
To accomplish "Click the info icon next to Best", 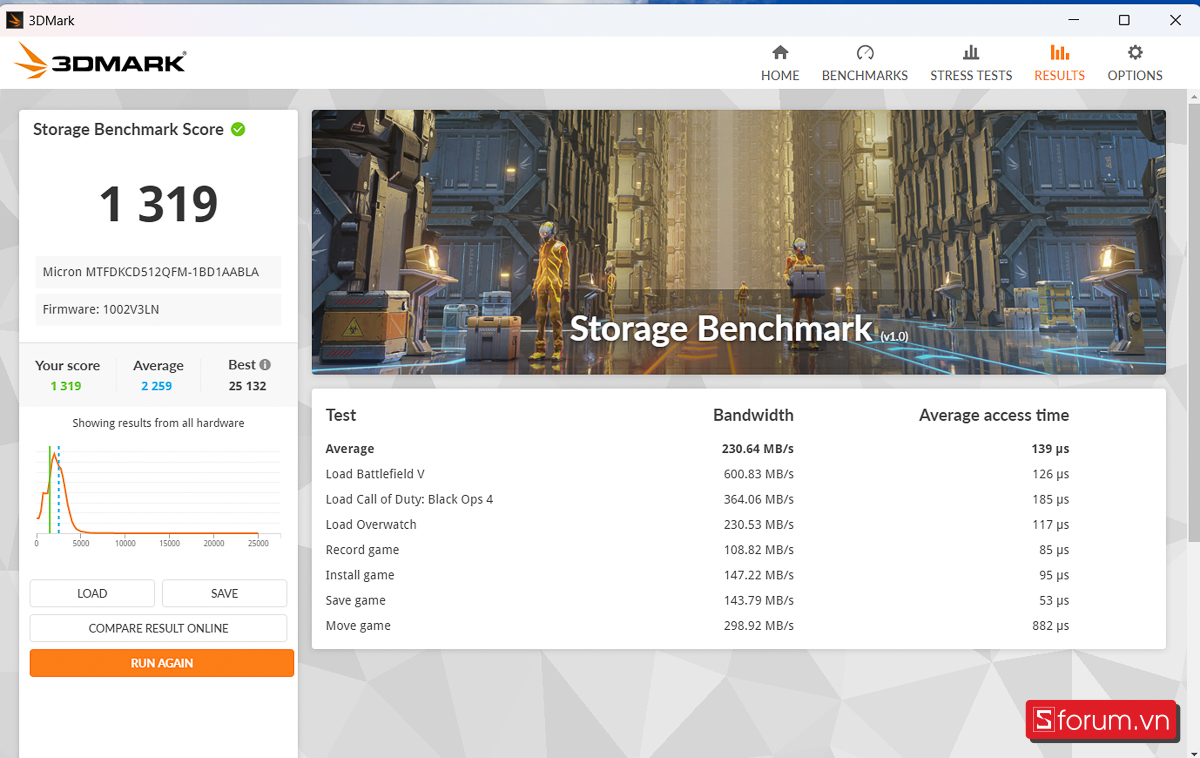I will [265, 365].
